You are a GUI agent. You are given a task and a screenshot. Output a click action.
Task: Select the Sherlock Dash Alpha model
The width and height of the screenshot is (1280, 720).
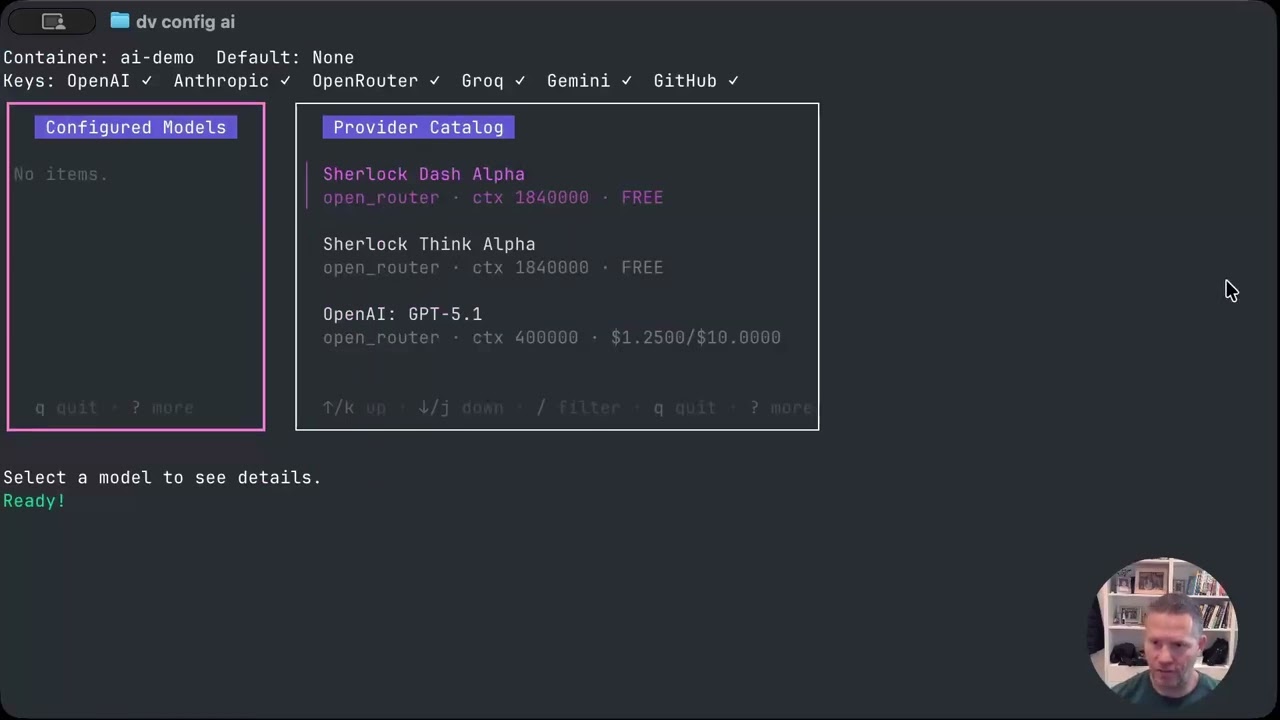point(424,174)
